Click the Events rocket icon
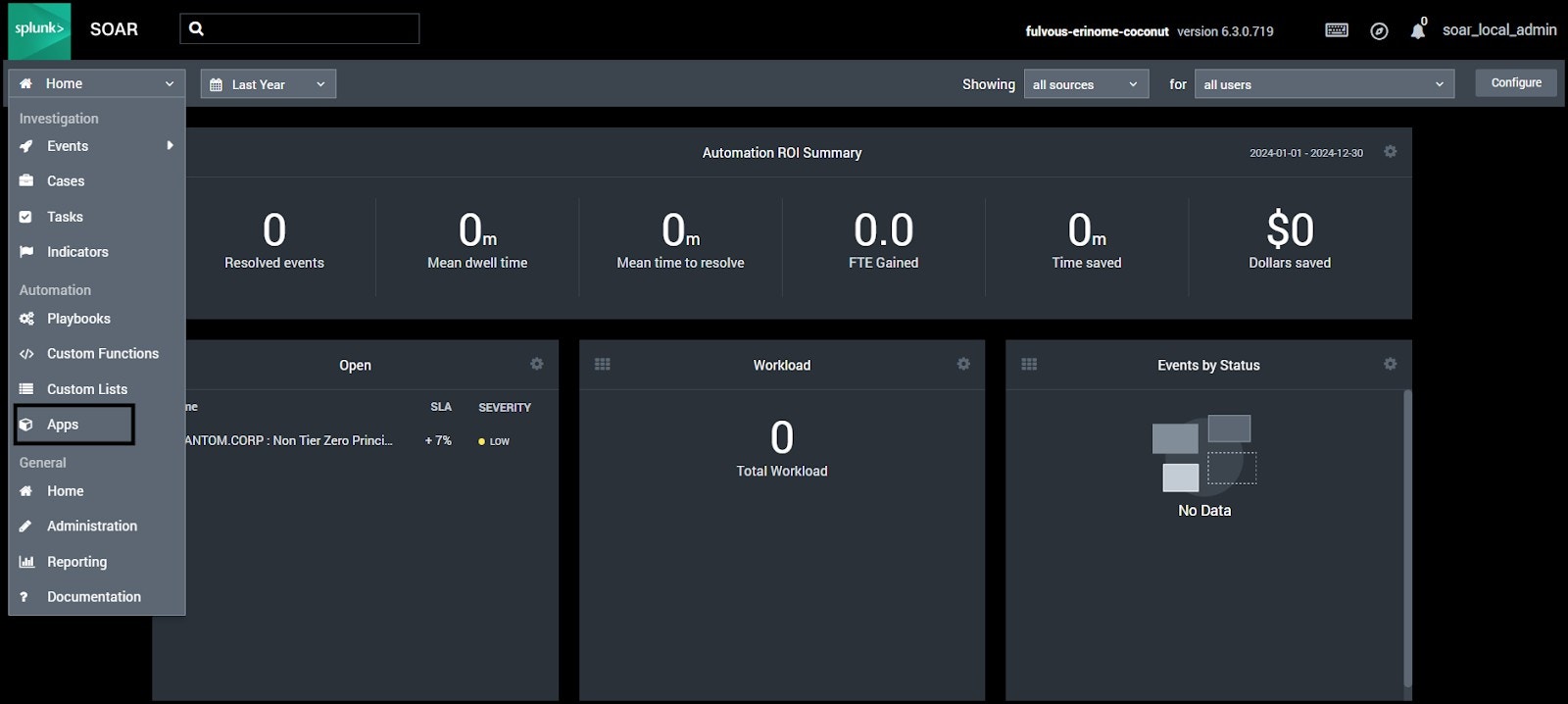 point(26,146)
